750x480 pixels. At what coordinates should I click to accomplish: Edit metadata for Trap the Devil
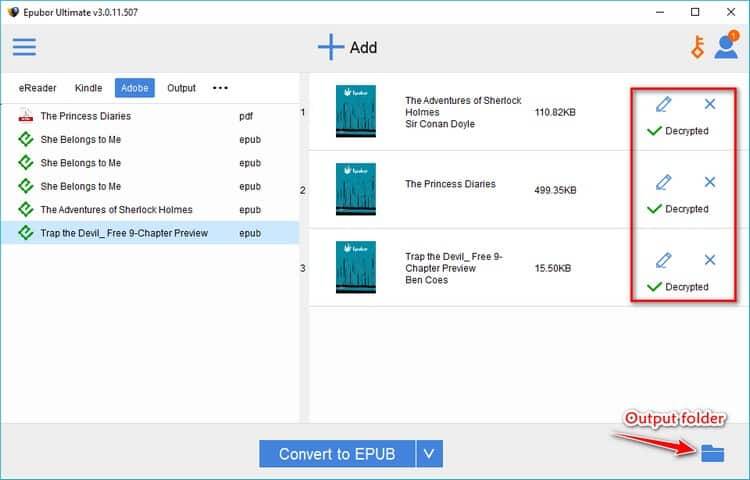[x=663, y=260]
